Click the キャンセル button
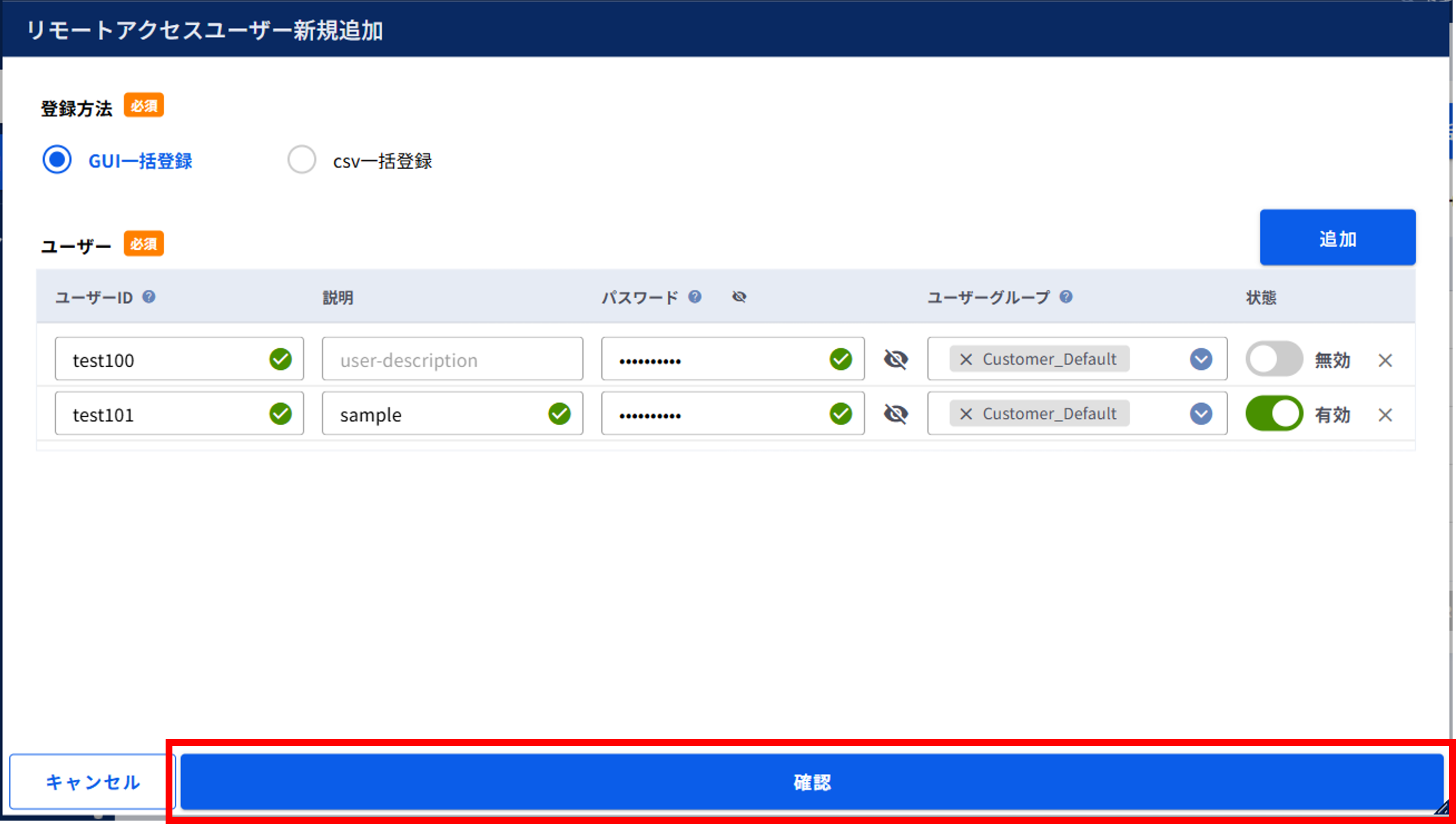Image resolution: width=1456 pixels, height=824 pixels. 93,783
